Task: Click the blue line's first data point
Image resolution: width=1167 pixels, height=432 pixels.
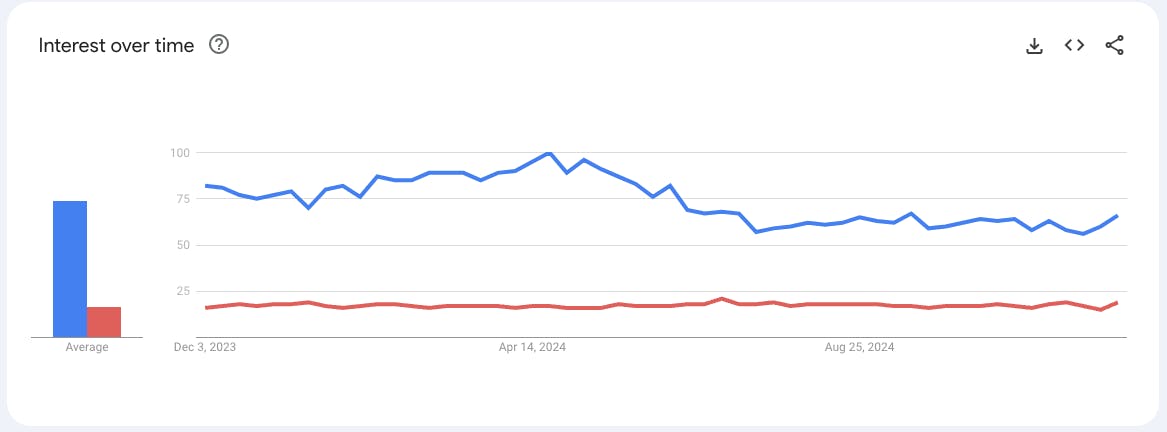Action: pyautogui.click(x=205, y=185)
